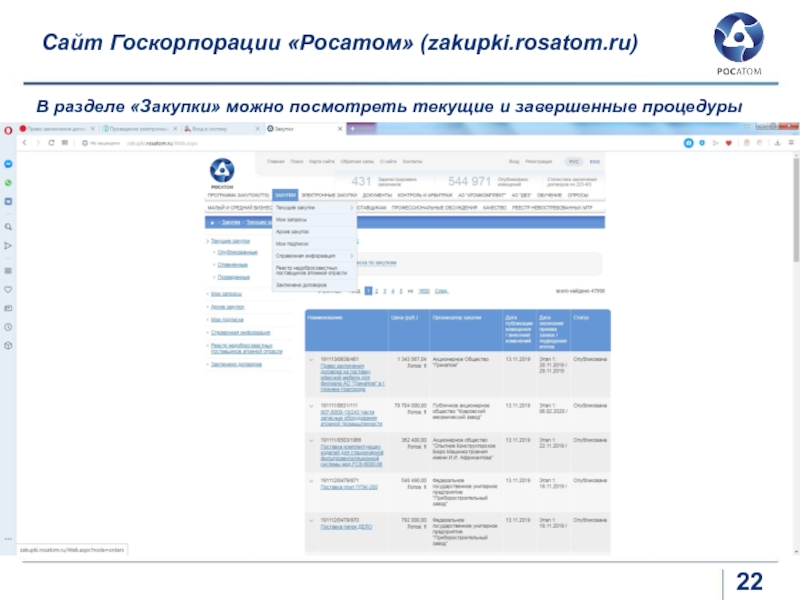Expand the row chevron for 362 400,00 purchase
The width and height of the screenshot is (800, 600).
pyautogui.click(x=311, y=440)
